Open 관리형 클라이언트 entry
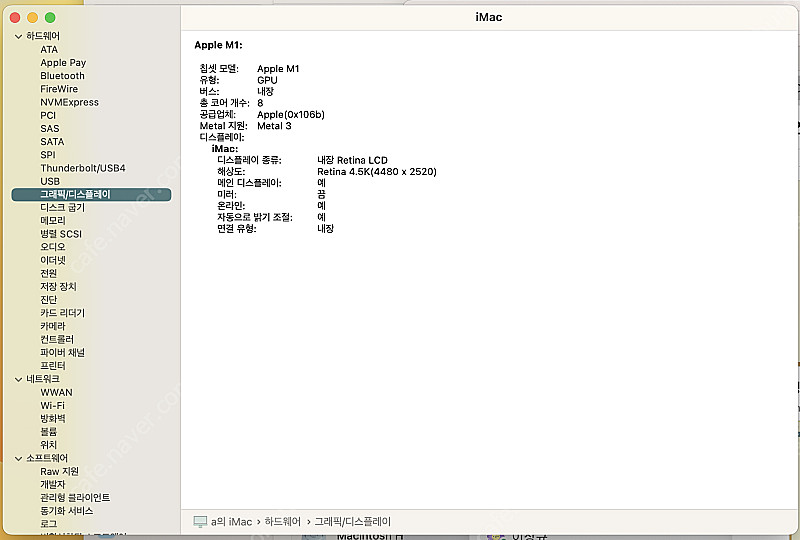 pos(75,498)
